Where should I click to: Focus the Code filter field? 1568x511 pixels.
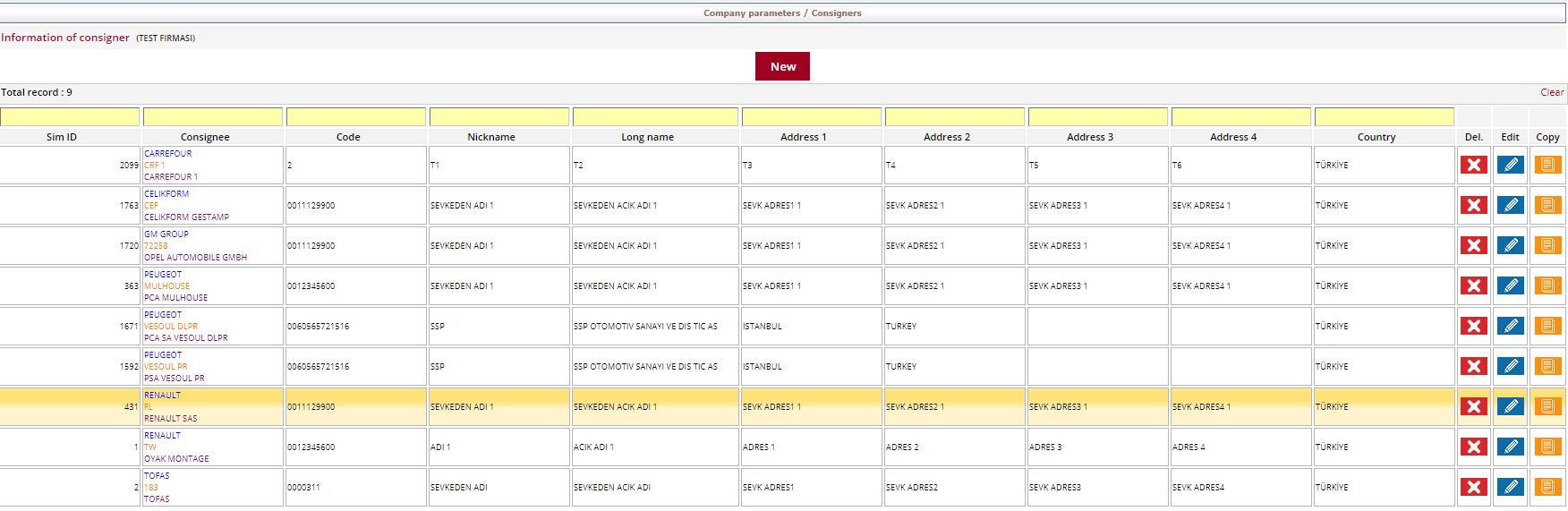pos(356,117)
